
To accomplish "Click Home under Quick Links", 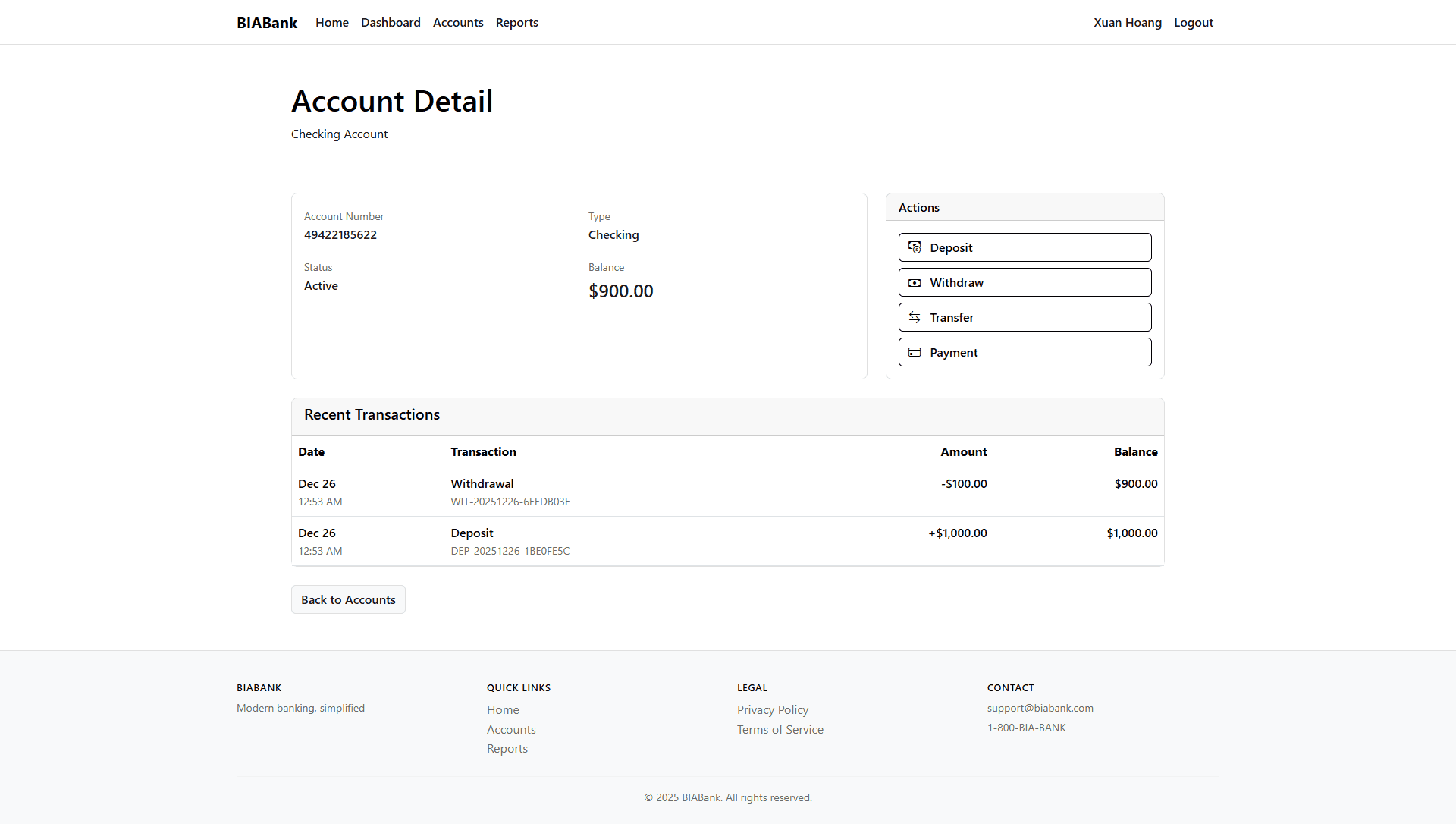I will [503, 709].
